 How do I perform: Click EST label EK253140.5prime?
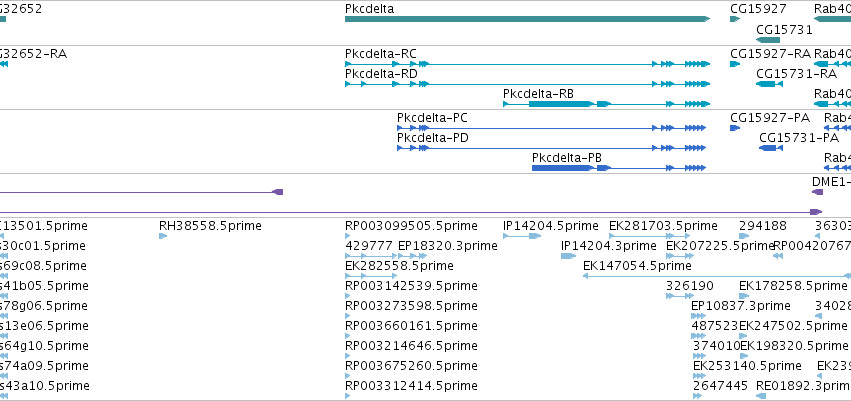747,366
